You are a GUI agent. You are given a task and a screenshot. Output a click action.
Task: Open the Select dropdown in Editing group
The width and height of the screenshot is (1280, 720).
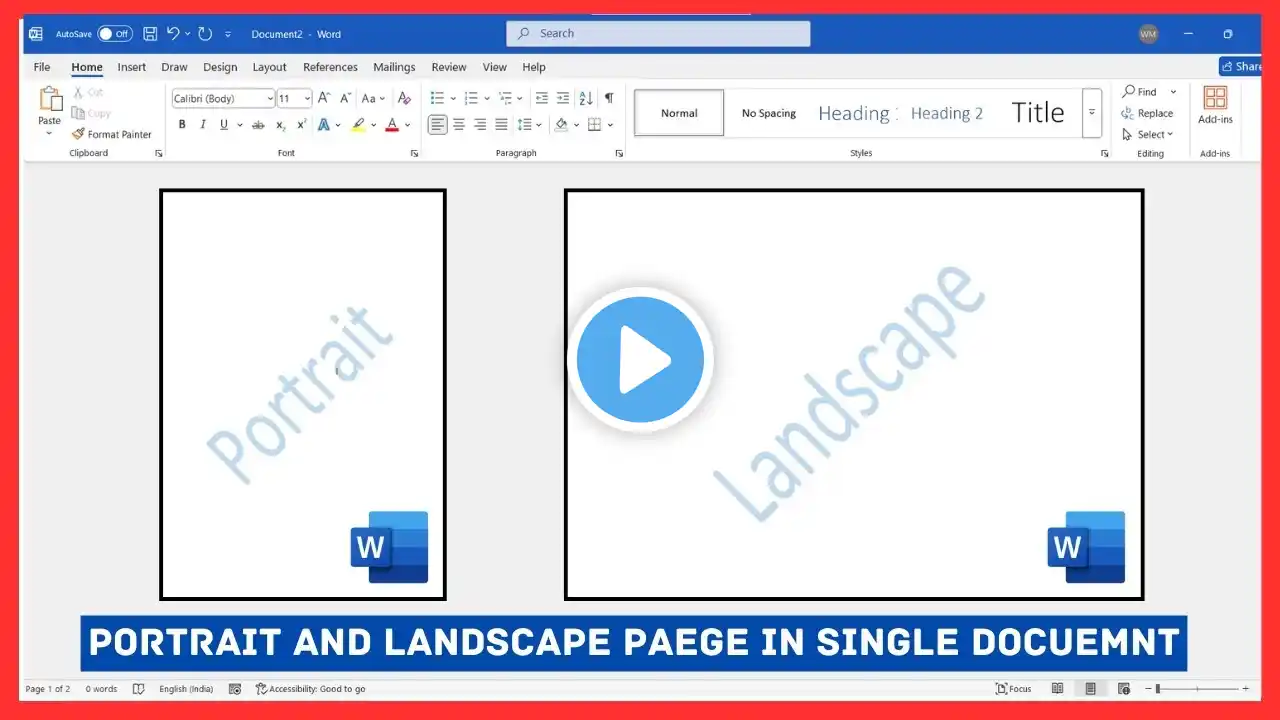coord(1147,134)
